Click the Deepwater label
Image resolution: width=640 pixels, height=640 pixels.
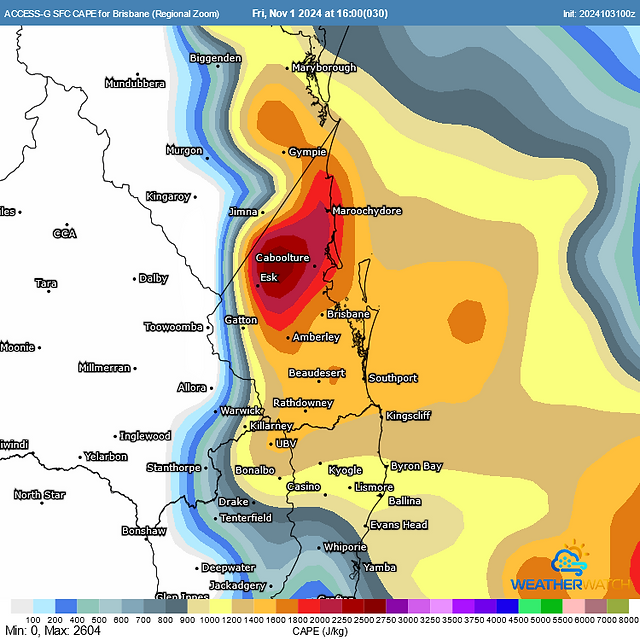click(x=229, y=568)
